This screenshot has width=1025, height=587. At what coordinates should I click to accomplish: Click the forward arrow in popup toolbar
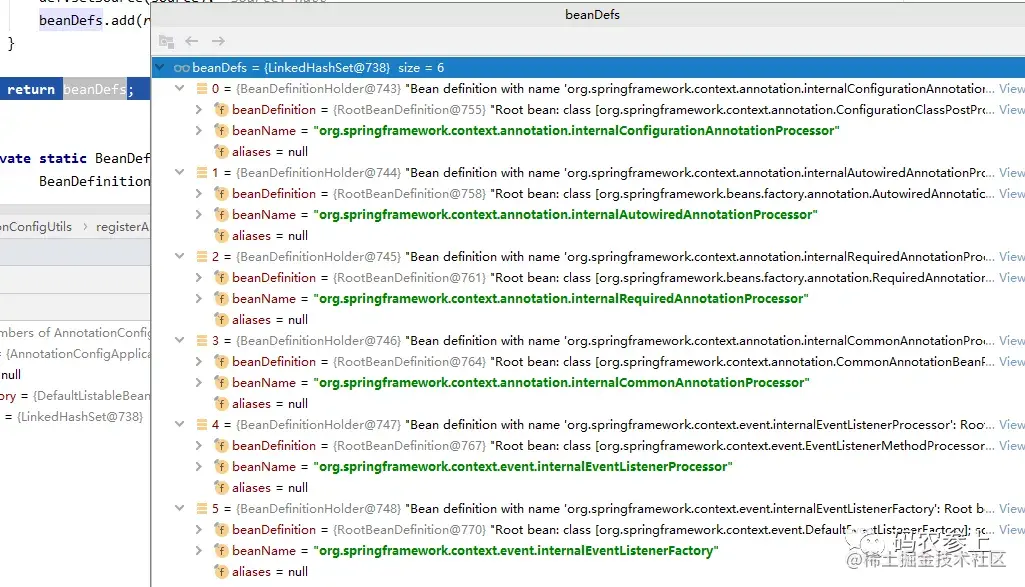[218, 41]
